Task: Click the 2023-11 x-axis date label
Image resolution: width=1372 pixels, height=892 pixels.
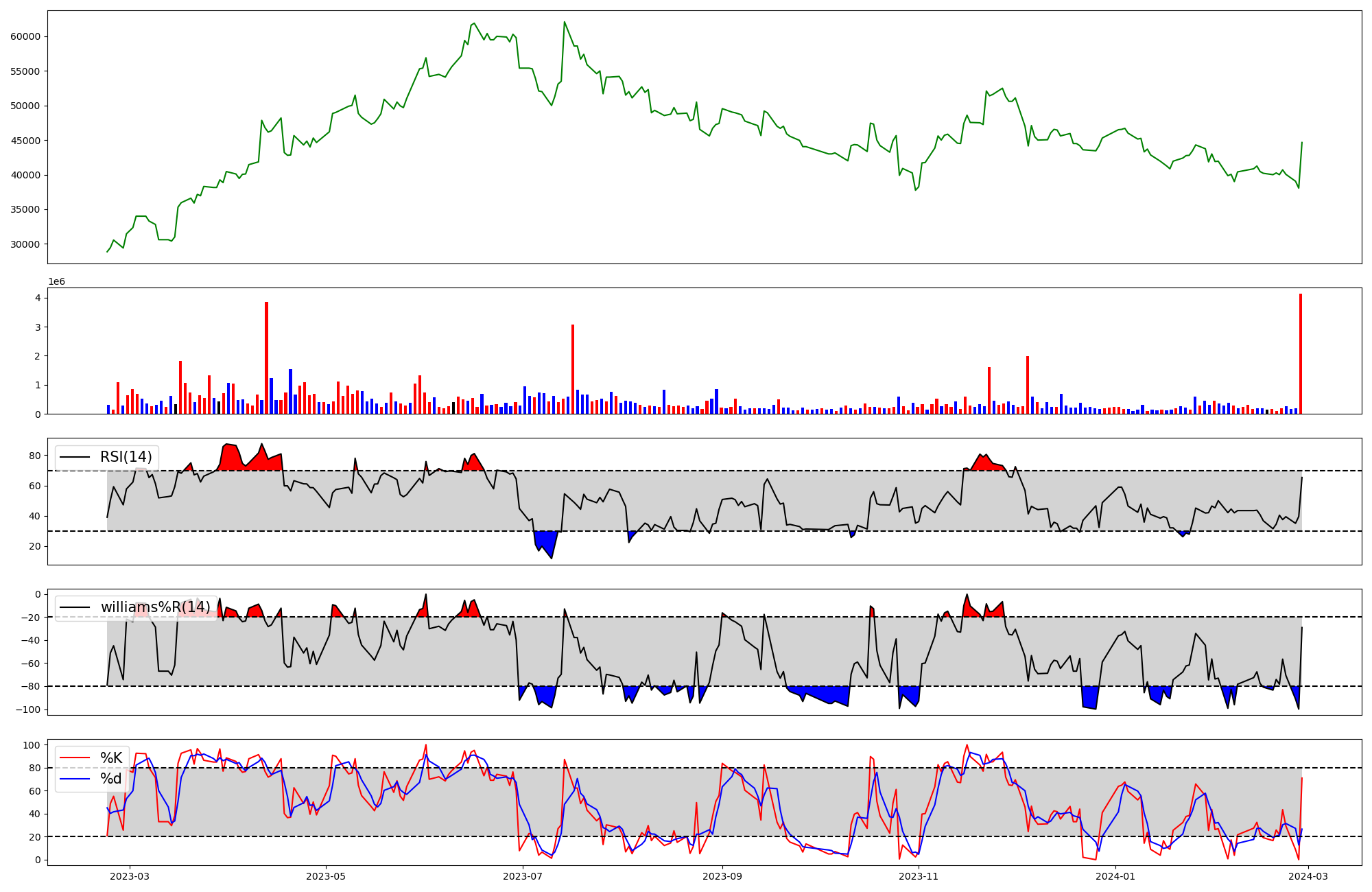Action: click(919, 876)
